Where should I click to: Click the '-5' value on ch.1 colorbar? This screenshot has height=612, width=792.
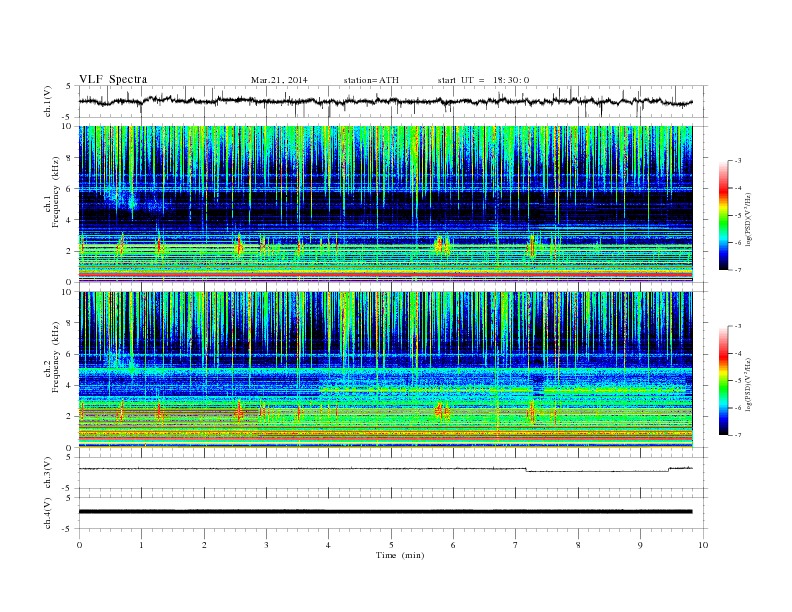pos(738,216)
